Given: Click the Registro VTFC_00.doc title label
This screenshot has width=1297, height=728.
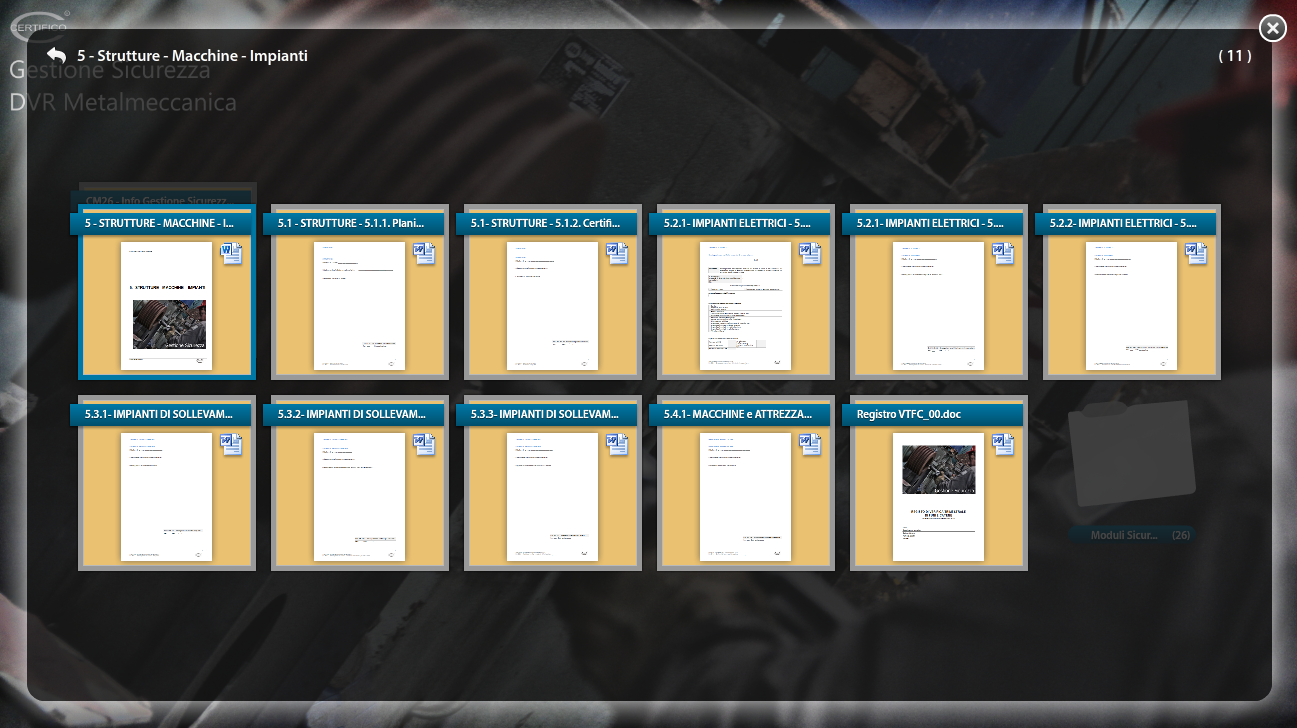Looking at the screenshot, I should pyautogui.click(x=908, y=414).
